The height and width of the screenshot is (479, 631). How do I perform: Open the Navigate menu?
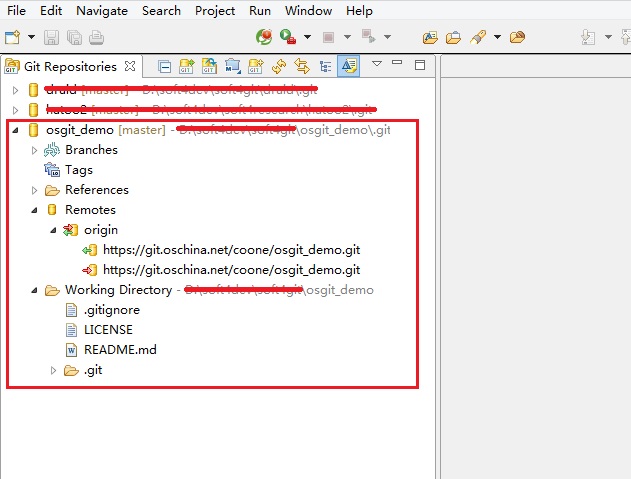[102, 11]
